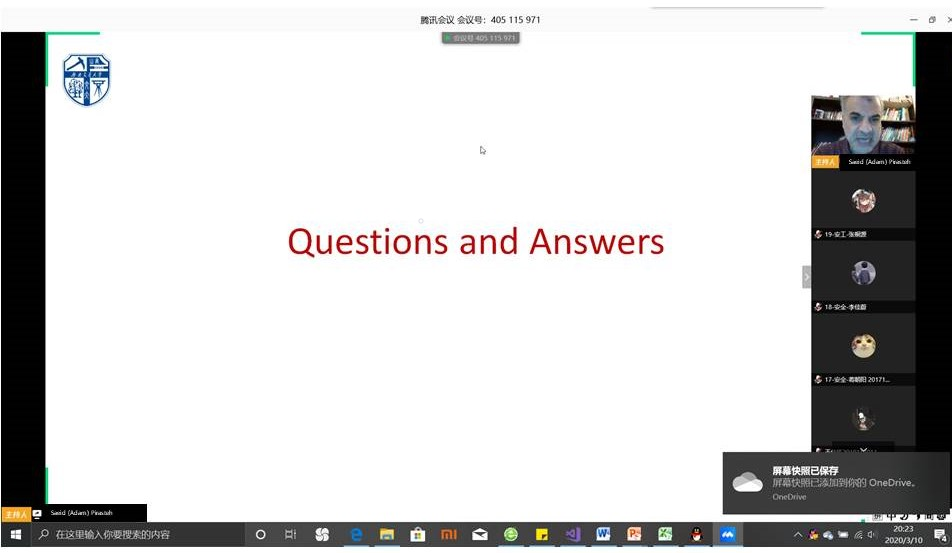Switch to Word from the taskbar
Image resolution: width=952 pixels, height=553 pixels.
pyautogui.click(x=603, y=535)
